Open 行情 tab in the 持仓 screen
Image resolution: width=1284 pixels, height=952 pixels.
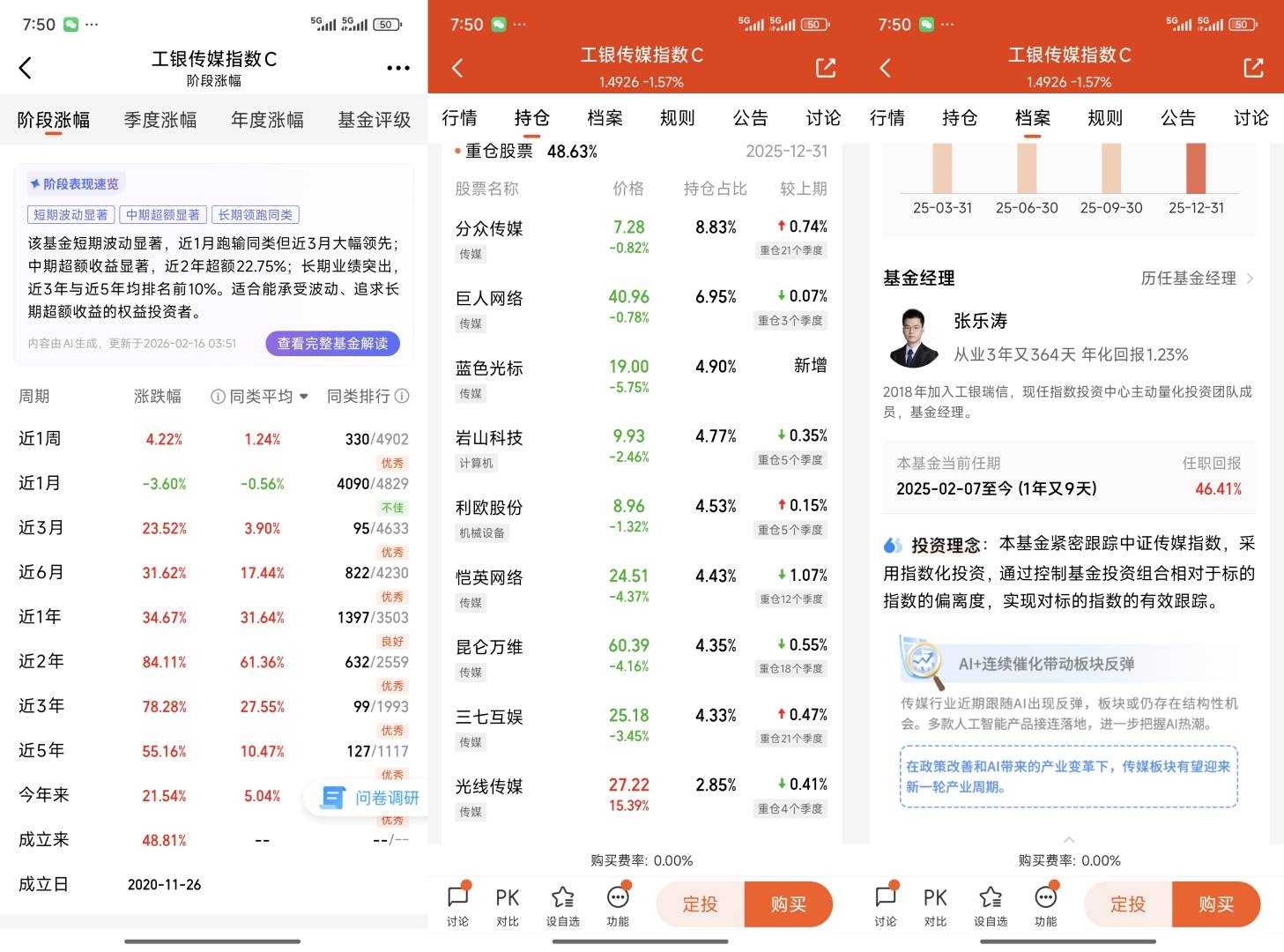(459, 118)
